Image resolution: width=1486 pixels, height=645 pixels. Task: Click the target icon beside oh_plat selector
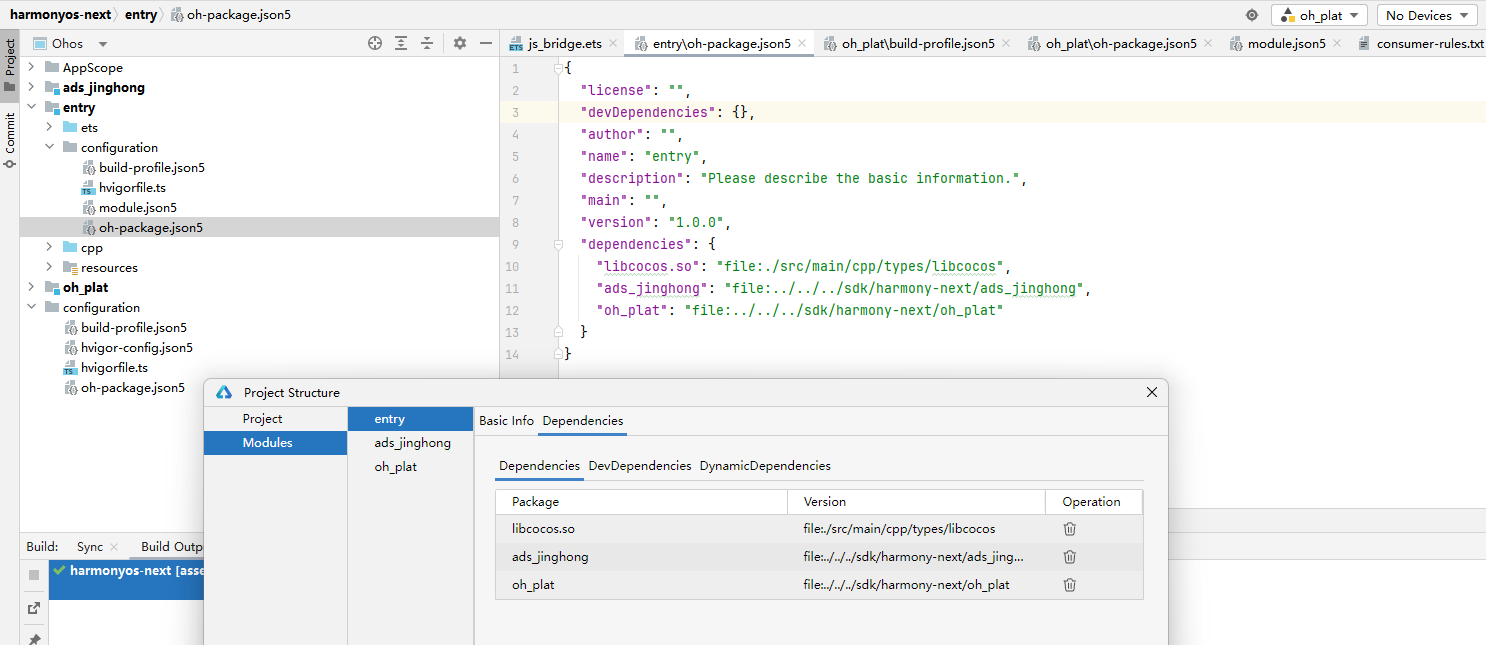tap(1251, 15)
